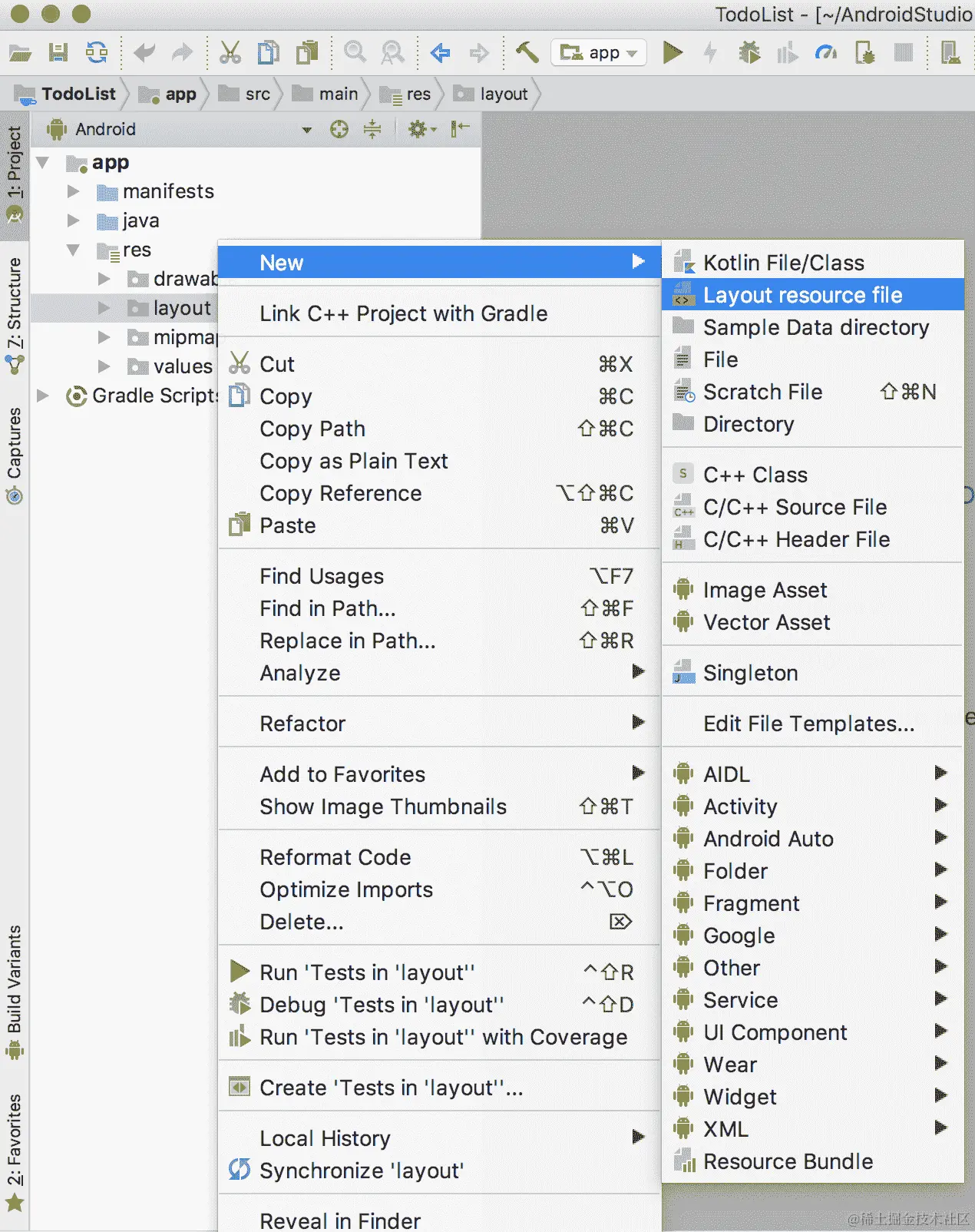Open the 2: Favorites side tab

(x=14, y=1152)
